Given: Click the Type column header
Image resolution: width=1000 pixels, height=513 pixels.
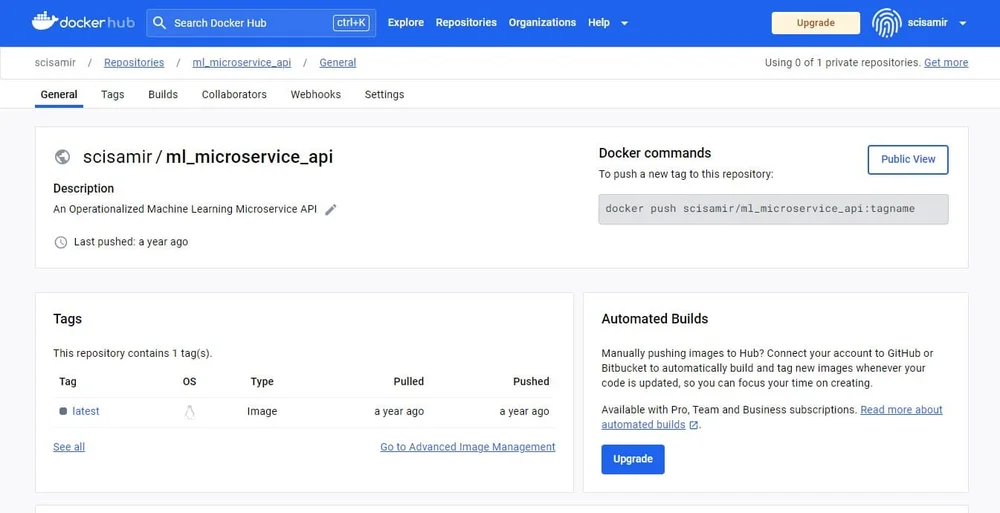Looking at the screenshot, I should (262, 382).
